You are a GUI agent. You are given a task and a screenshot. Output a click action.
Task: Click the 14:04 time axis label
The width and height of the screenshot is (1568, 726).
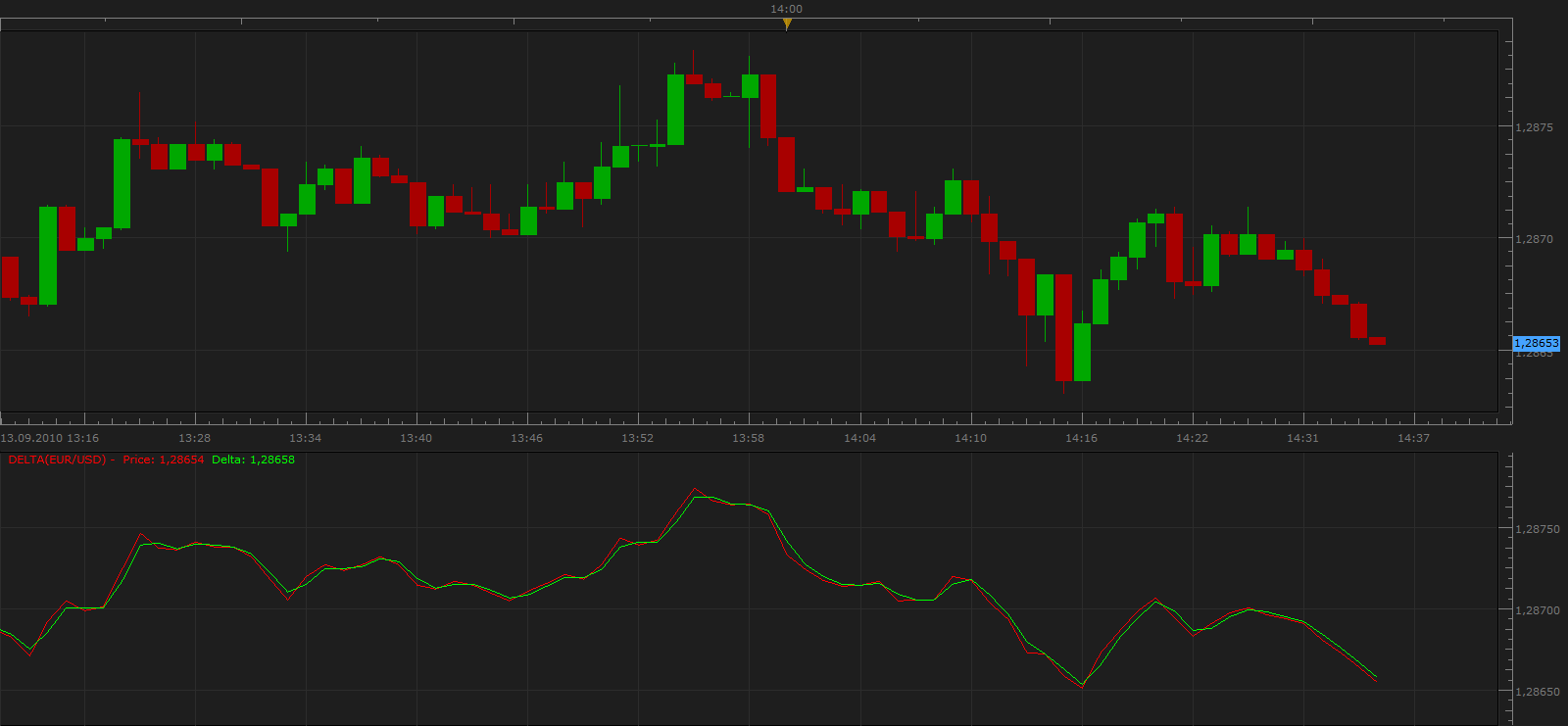click(859, 438)
